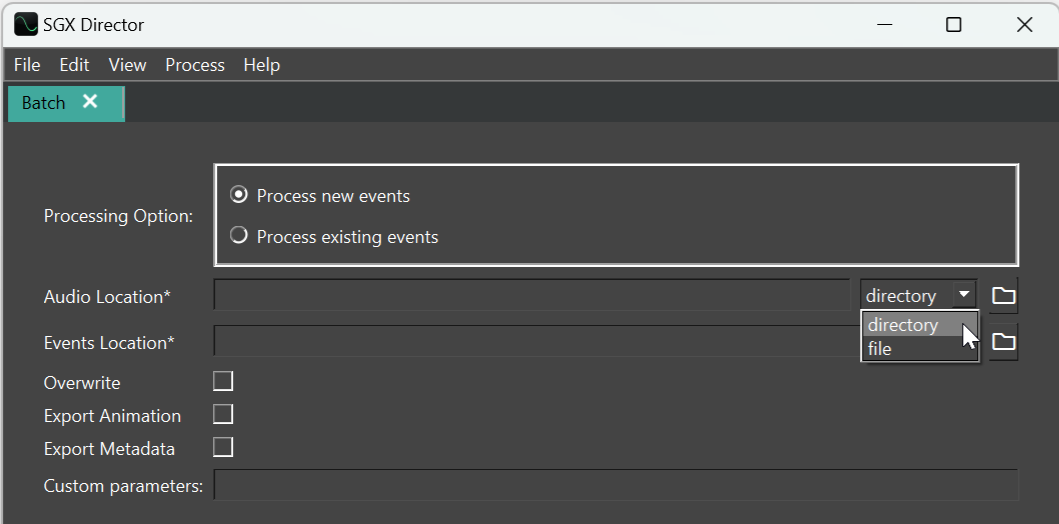1059x524 pixels.
Task: Focus the Custom parameters input field
Action: coord(616,485)
